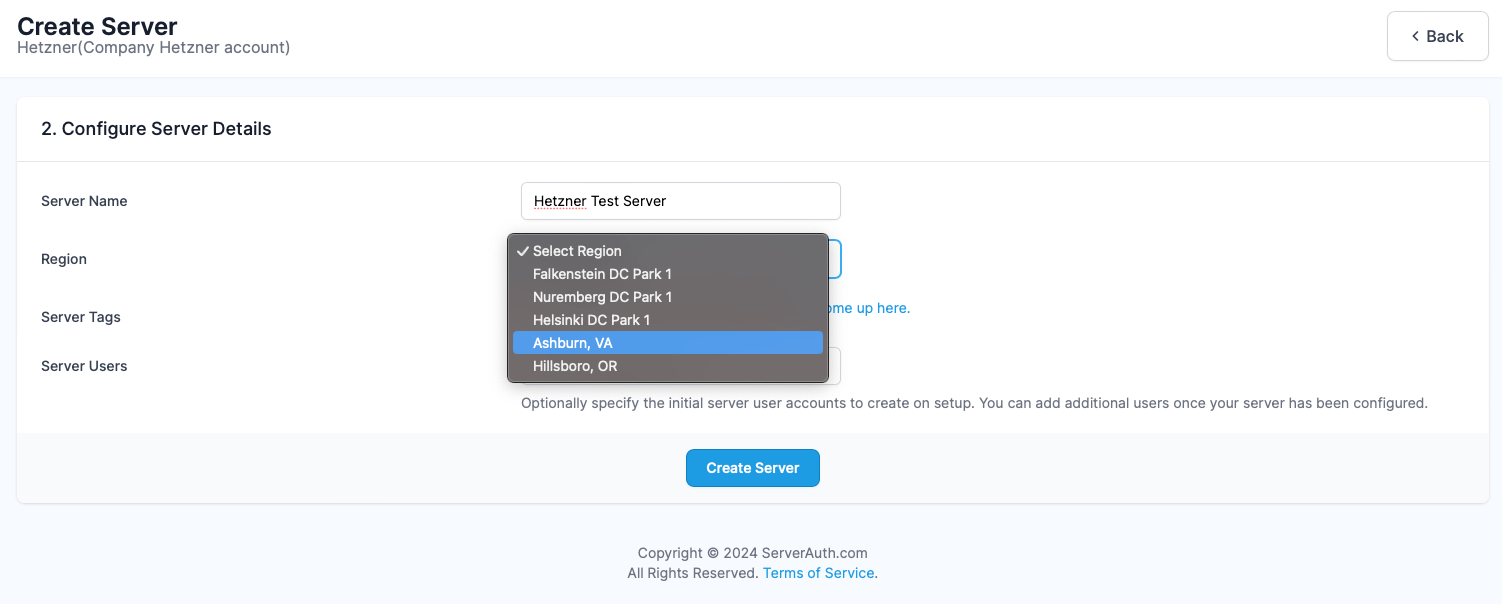
Task: Select Hillsboro, OR from region list
Action: coord(668,366)
